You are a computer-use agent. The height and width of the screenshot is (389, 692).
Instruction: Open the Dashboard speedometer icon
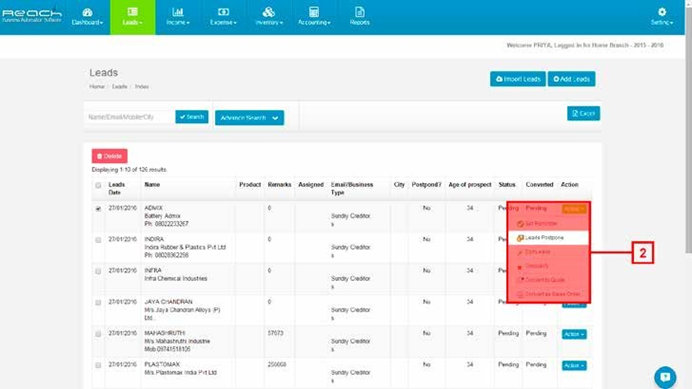[87, 12]
